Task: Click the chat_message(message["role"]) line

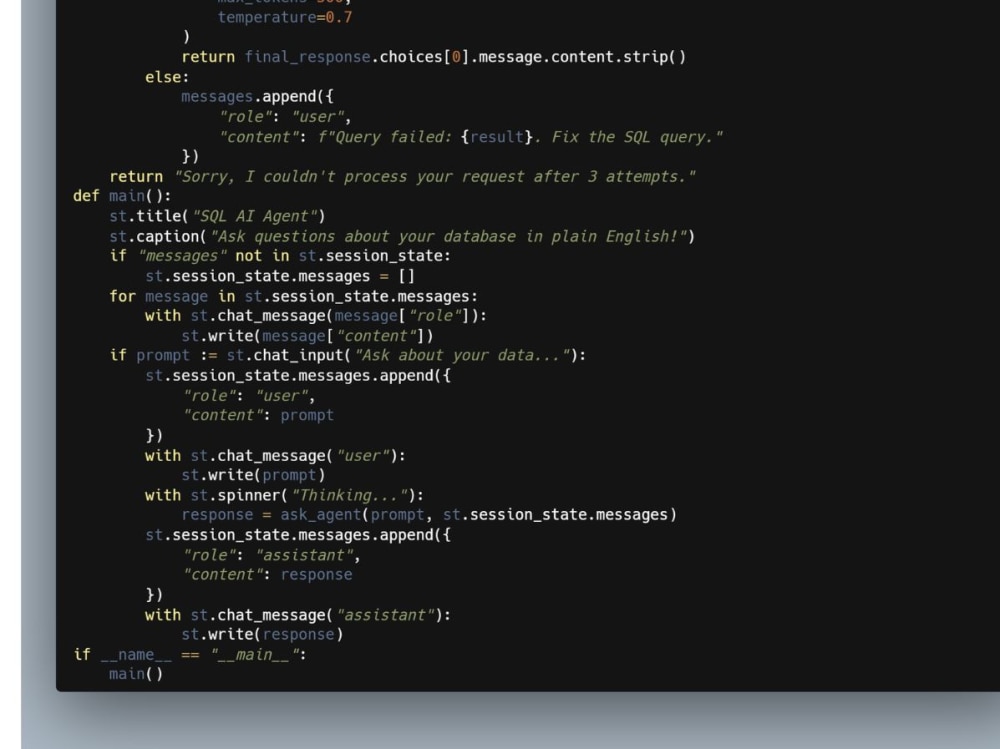Action: [x=316, y=316]
